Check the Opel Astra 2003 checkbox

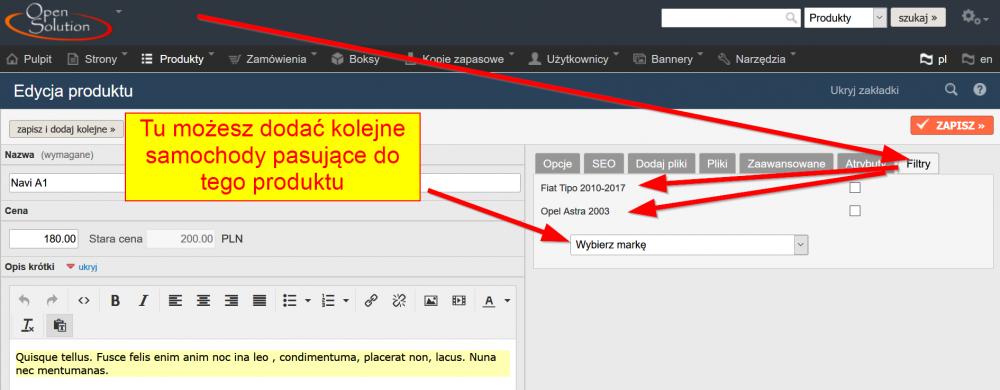[x=855, y=210]
